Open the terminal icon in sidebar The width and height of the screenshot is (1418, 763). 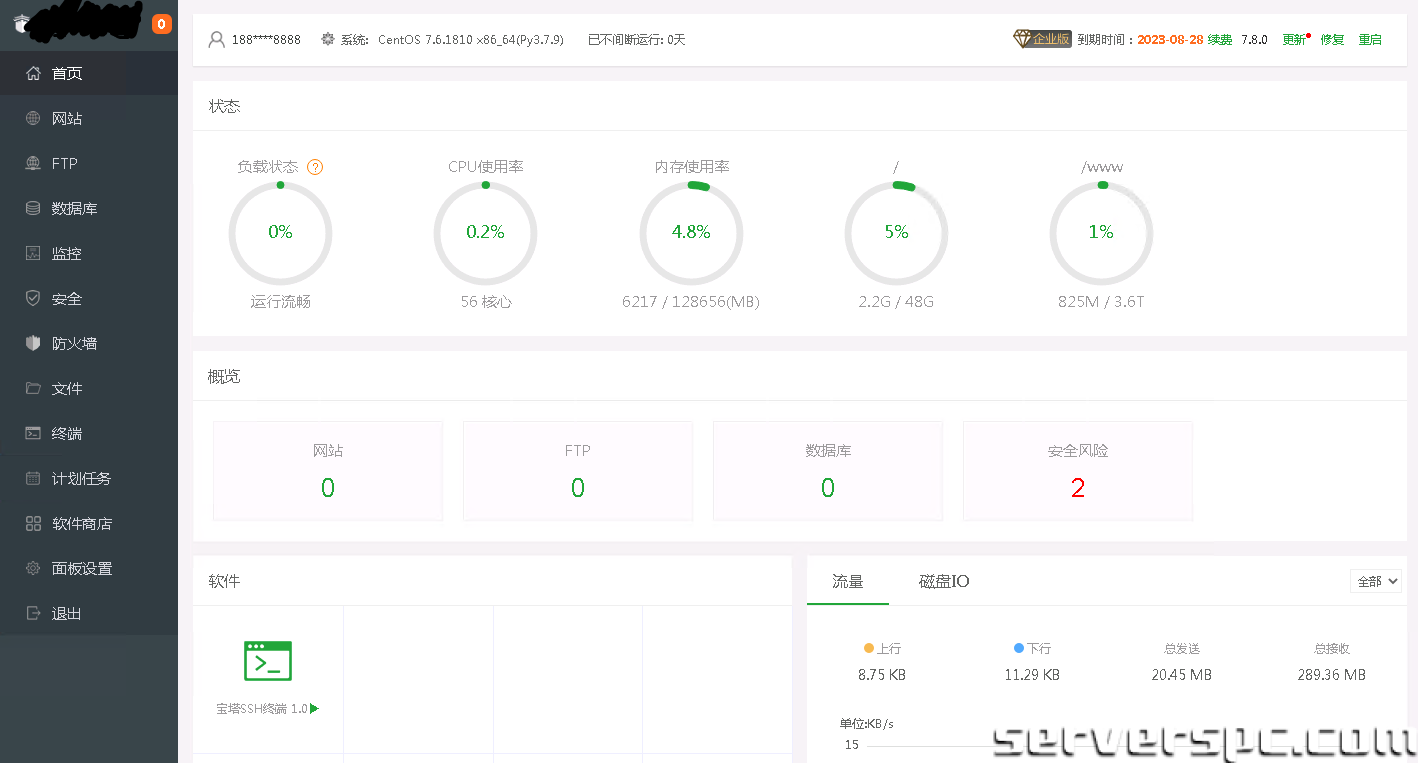click(x=33, y=434)
